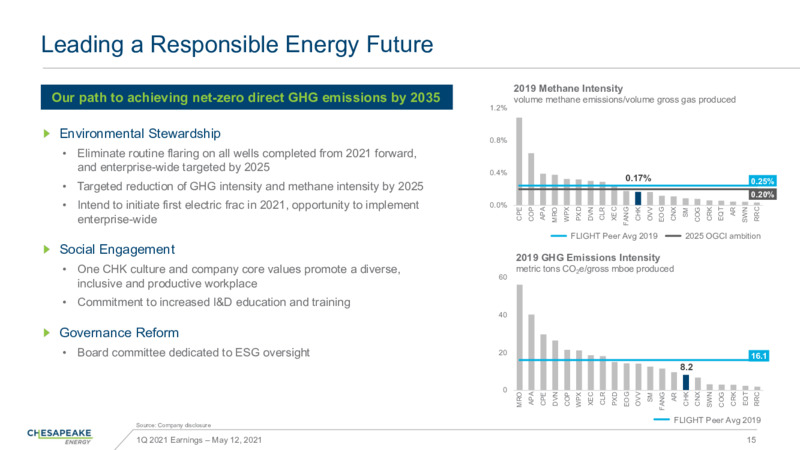Click the '8.2' data label

tap(686, 367)
